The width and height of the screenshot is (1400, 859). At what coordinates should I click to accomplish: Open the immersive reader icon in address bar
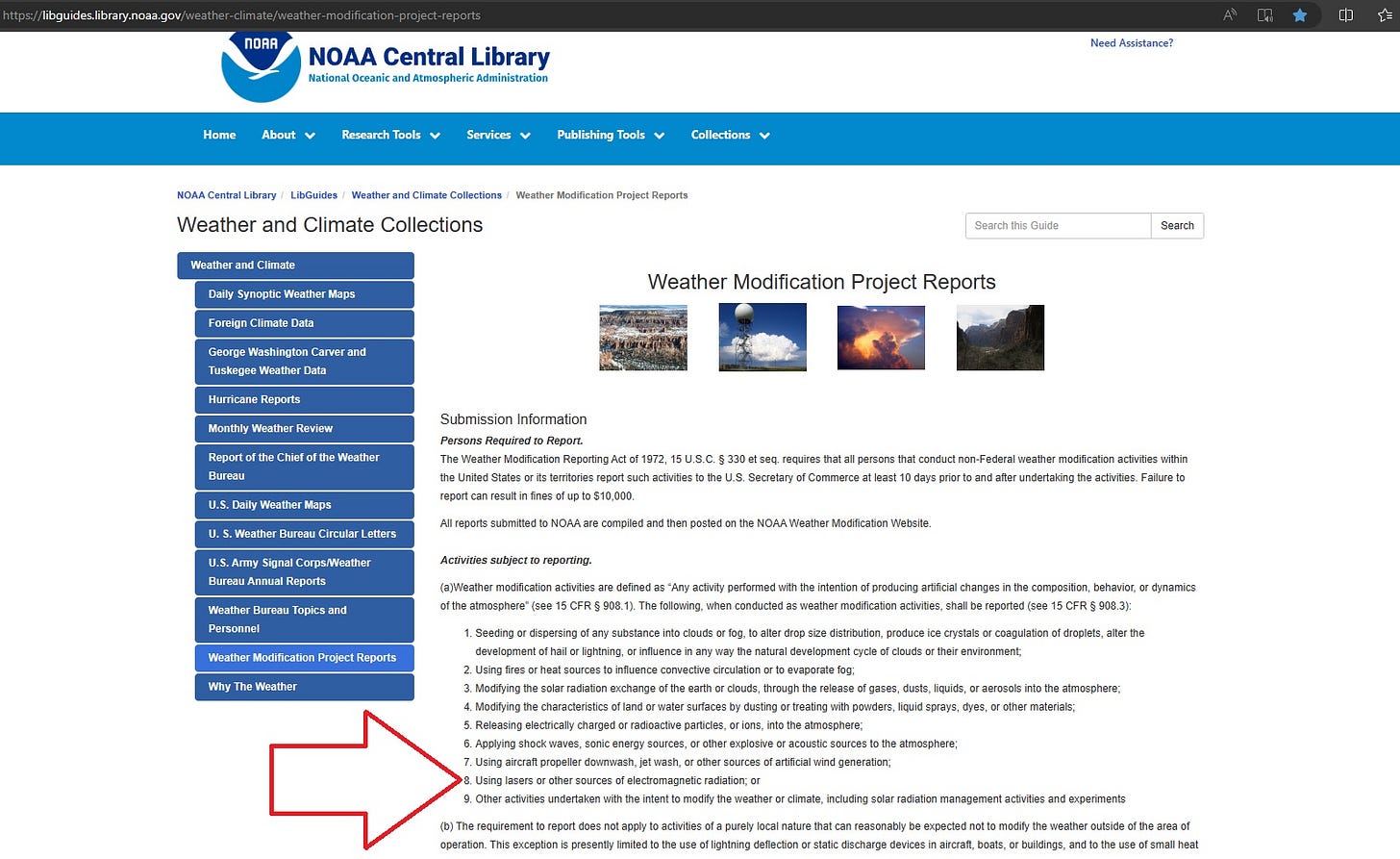[x=1265, y=15]
